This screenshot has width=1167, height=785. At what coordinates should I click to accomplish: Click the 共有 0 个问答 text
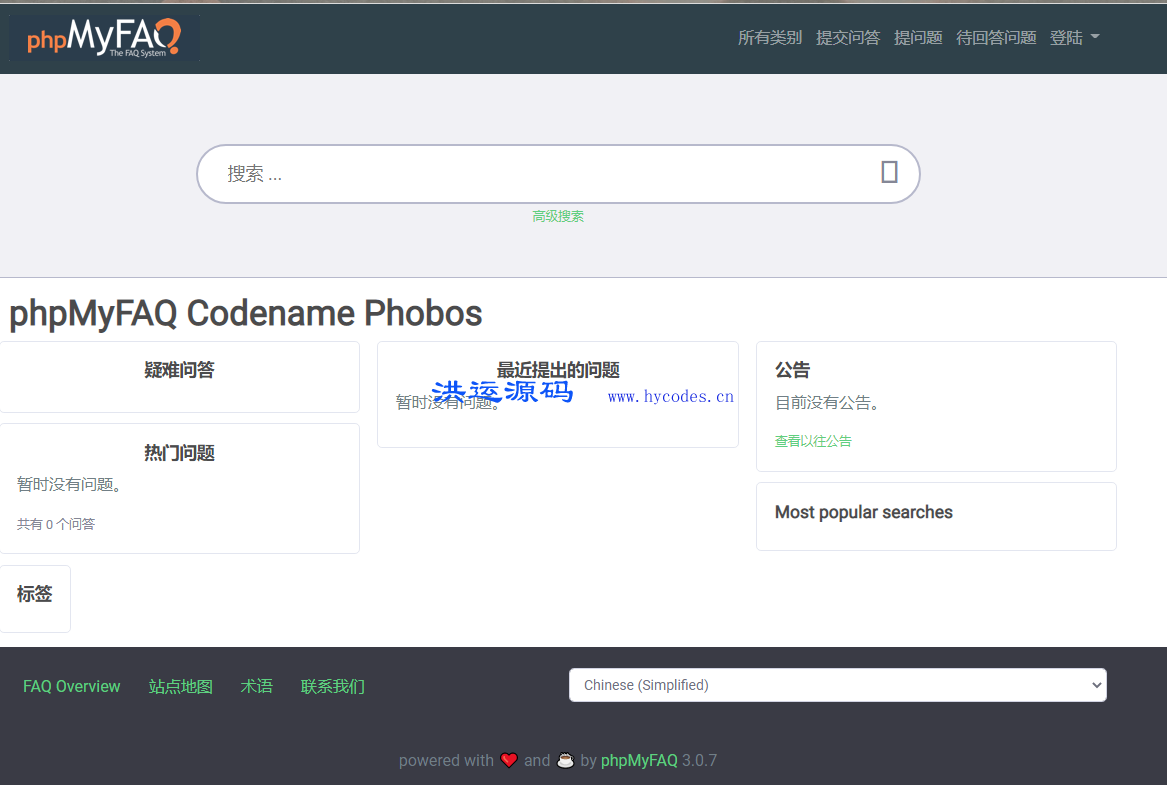[56, 525]
